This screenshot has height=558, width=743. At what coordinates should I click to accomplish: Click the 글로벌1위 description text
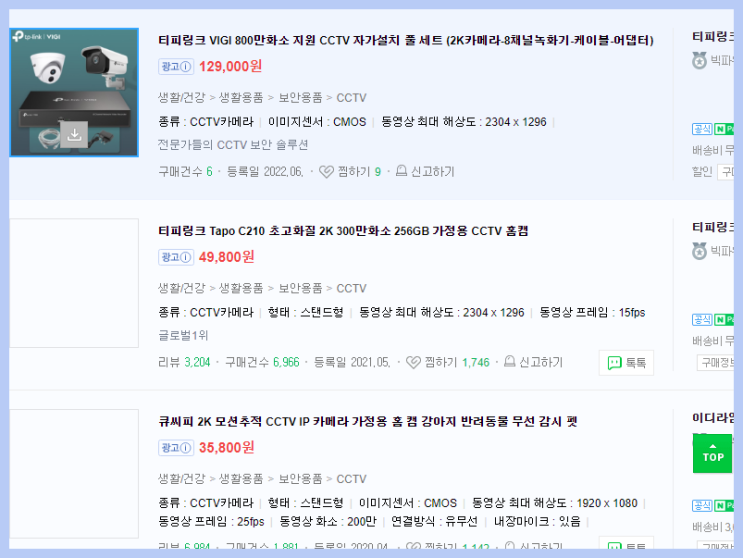(x=183, y=335)
